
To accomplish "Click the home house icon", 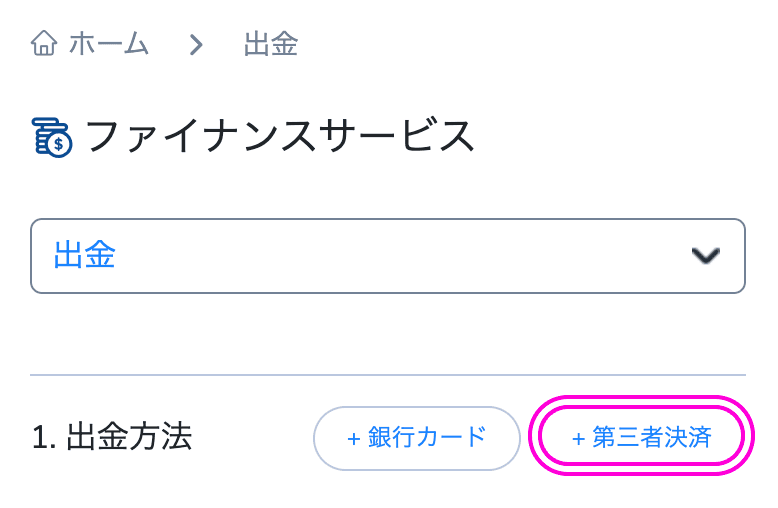I will (44, 43).
